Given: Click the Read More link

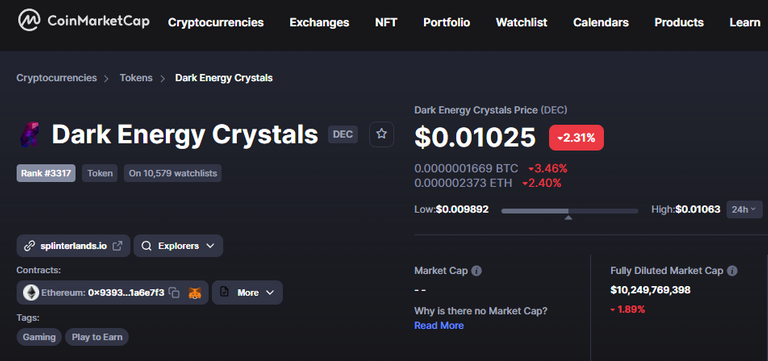Looking at the screenshot, I should (439, 325).
